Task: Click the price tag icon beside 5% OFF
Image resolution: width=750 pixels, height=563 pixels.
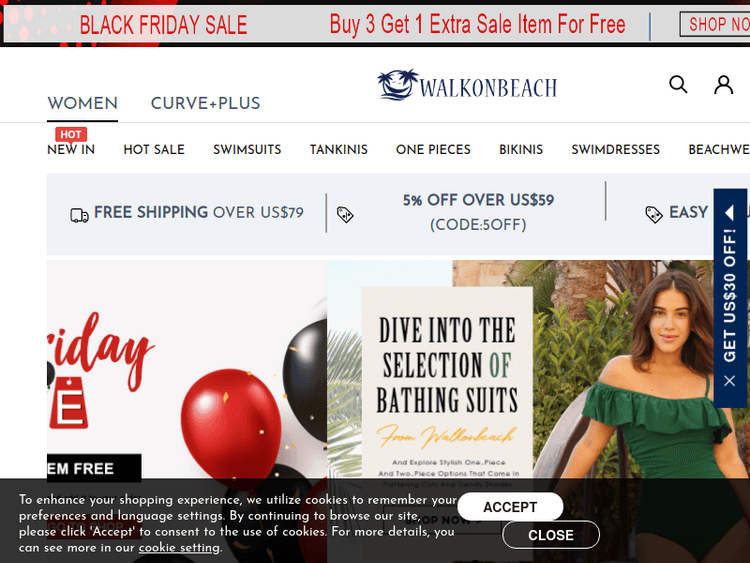Action: click(345, 214)
